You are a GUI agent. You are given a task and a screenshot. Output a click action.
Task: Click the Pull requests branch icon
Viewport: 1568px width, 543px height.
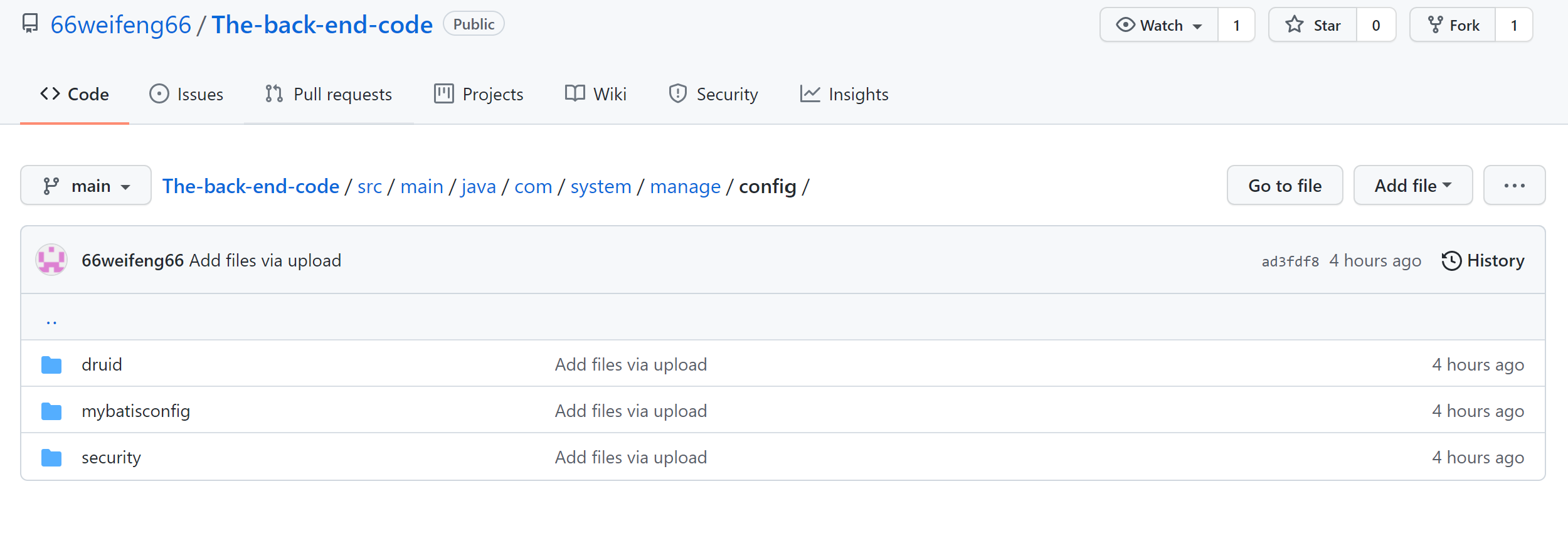pos(274,94)
